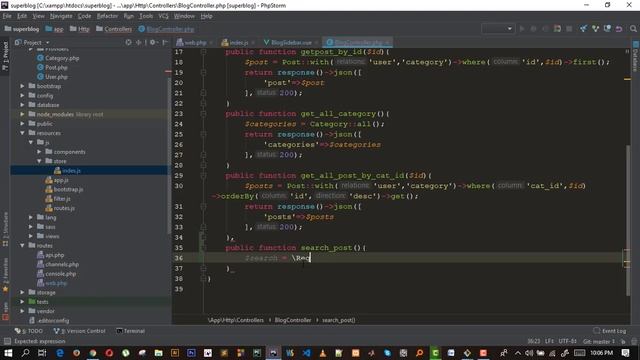The image size is (640, 360).
Task: Click search_post() in the editor breadcrumb
Action: tap(338, 320)
